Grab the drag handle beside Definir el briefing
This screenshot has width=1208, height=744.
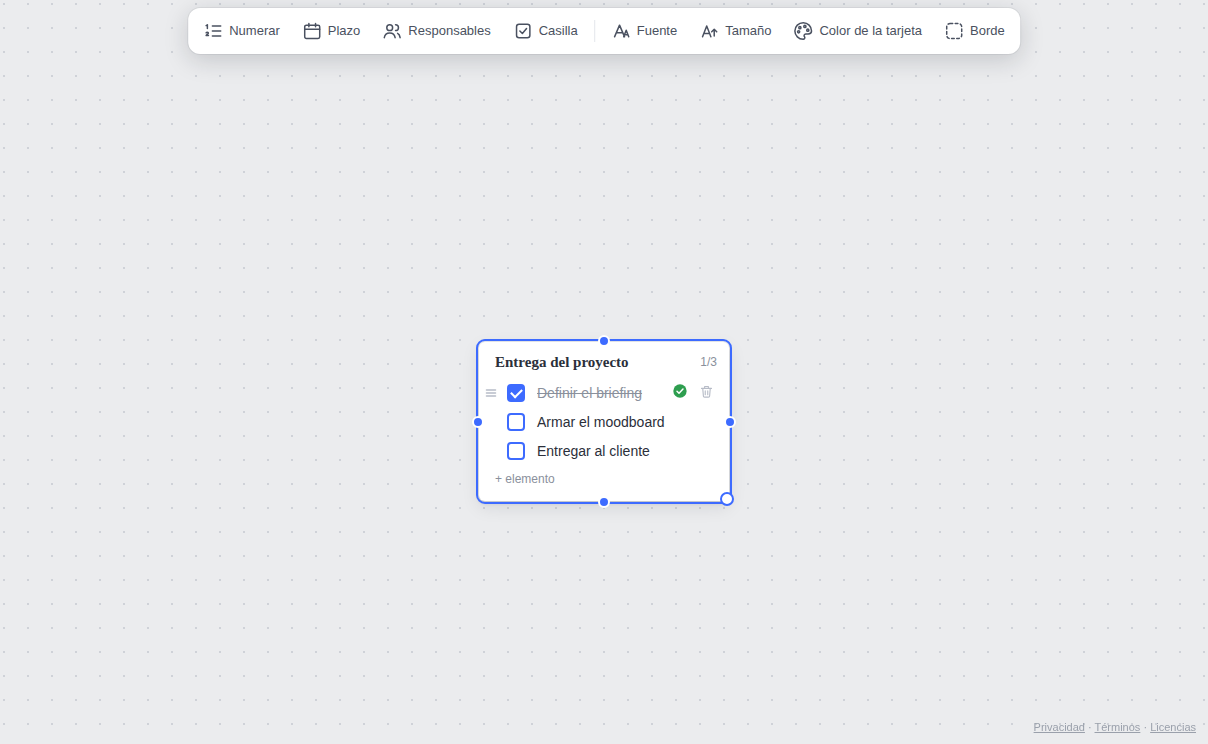click(x=491, y=393)
